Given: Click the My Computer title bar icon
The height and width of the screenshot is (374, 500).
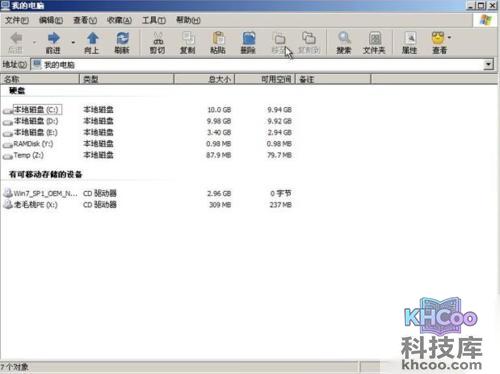Looking at the screenshot, I should click(5, 5).
